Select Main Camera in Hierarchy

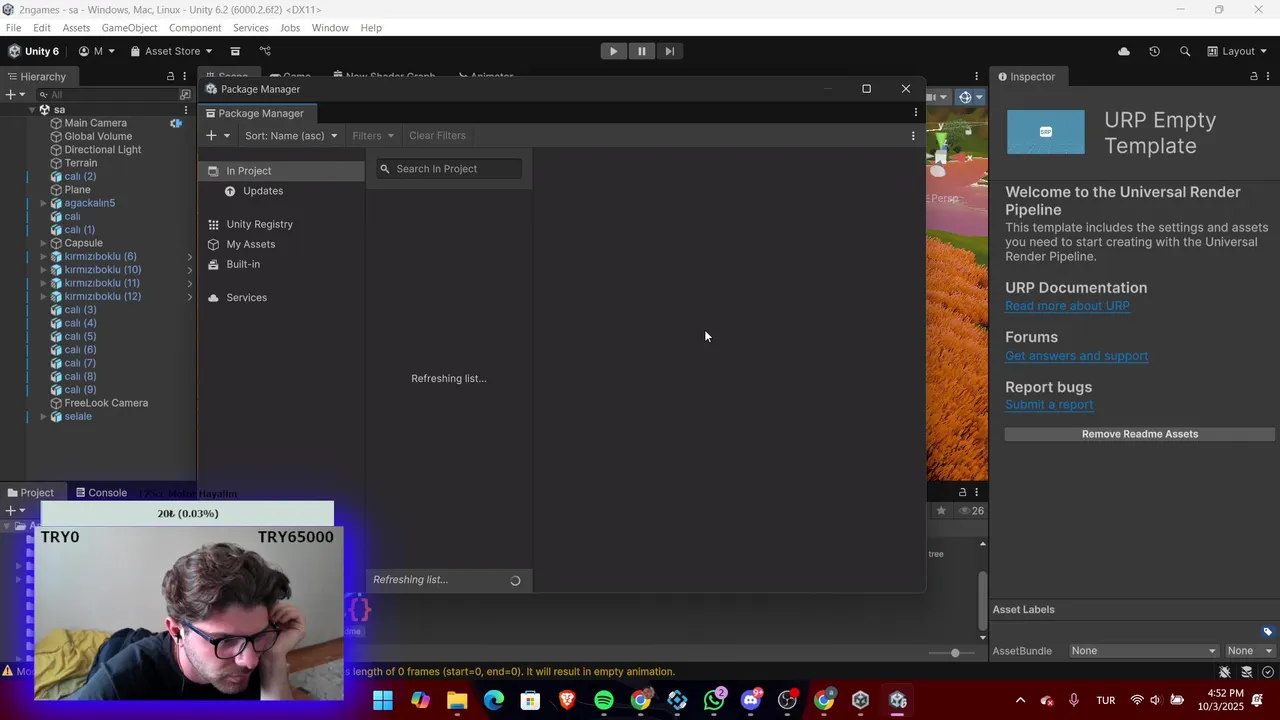coord(95,123)
